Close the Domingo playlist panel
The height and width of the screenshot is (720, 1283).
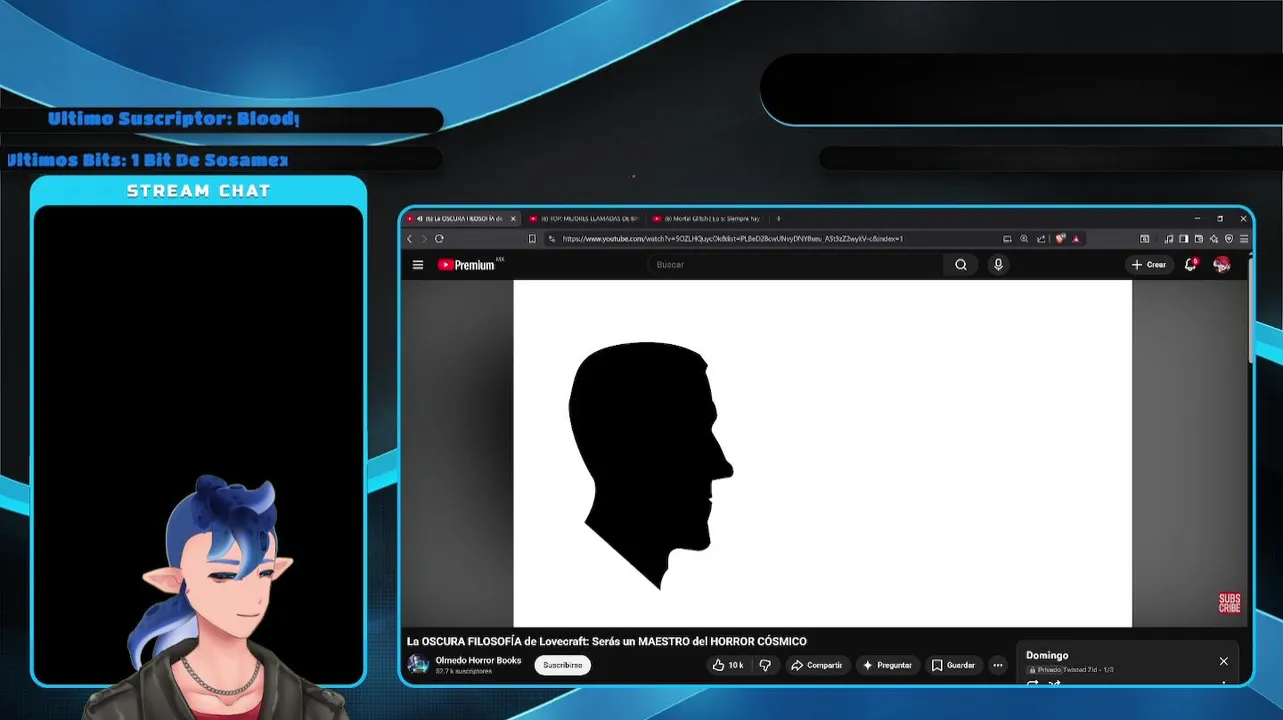[1223, 661]
